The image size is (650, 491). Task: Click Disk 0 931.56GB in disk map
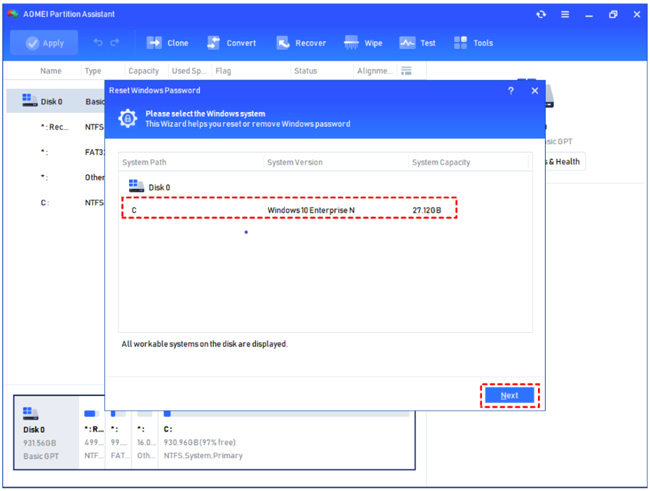[x=46, y=433]
